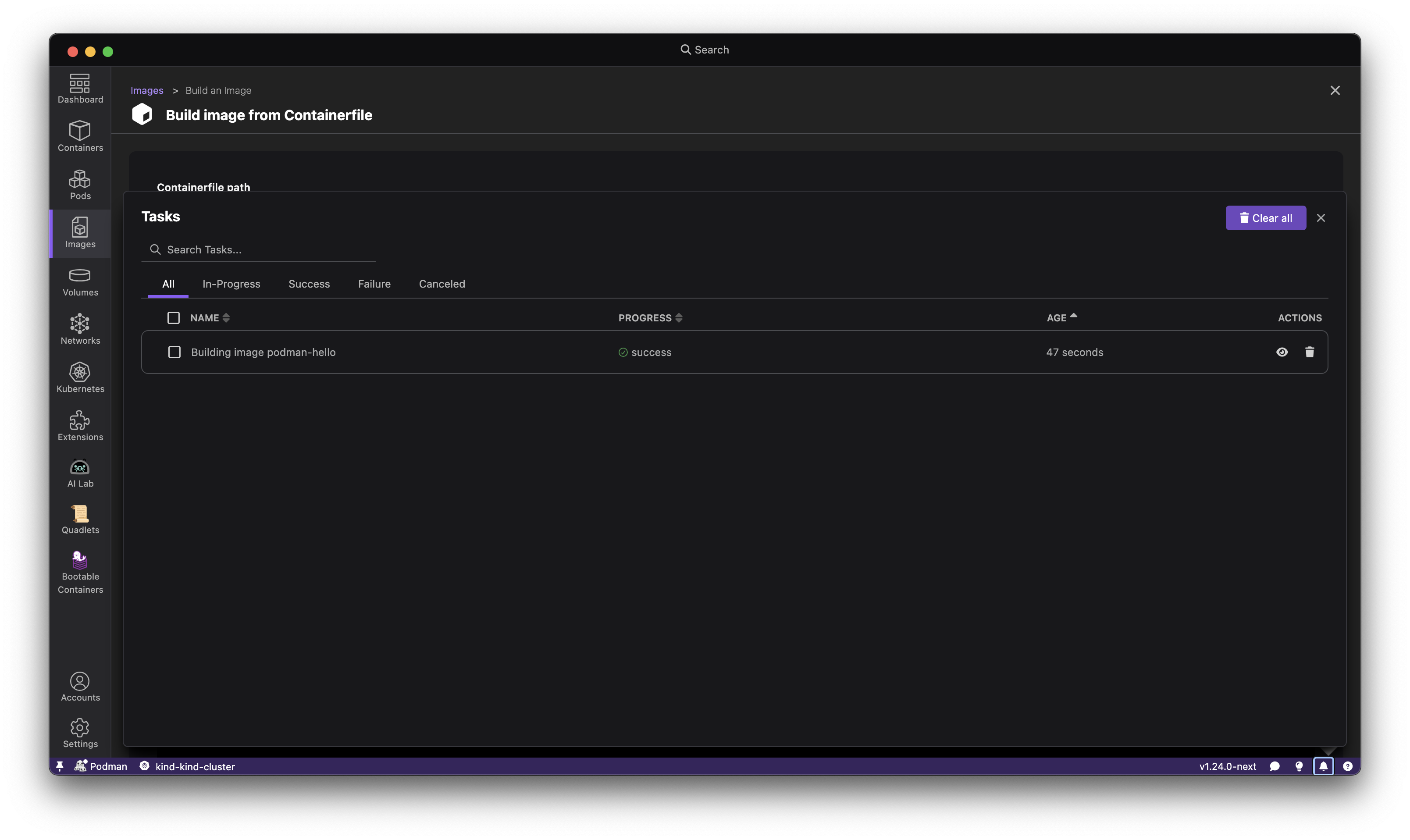Open the Volumes section
This screenshot has height=840, width=1410.
point(80,282)
